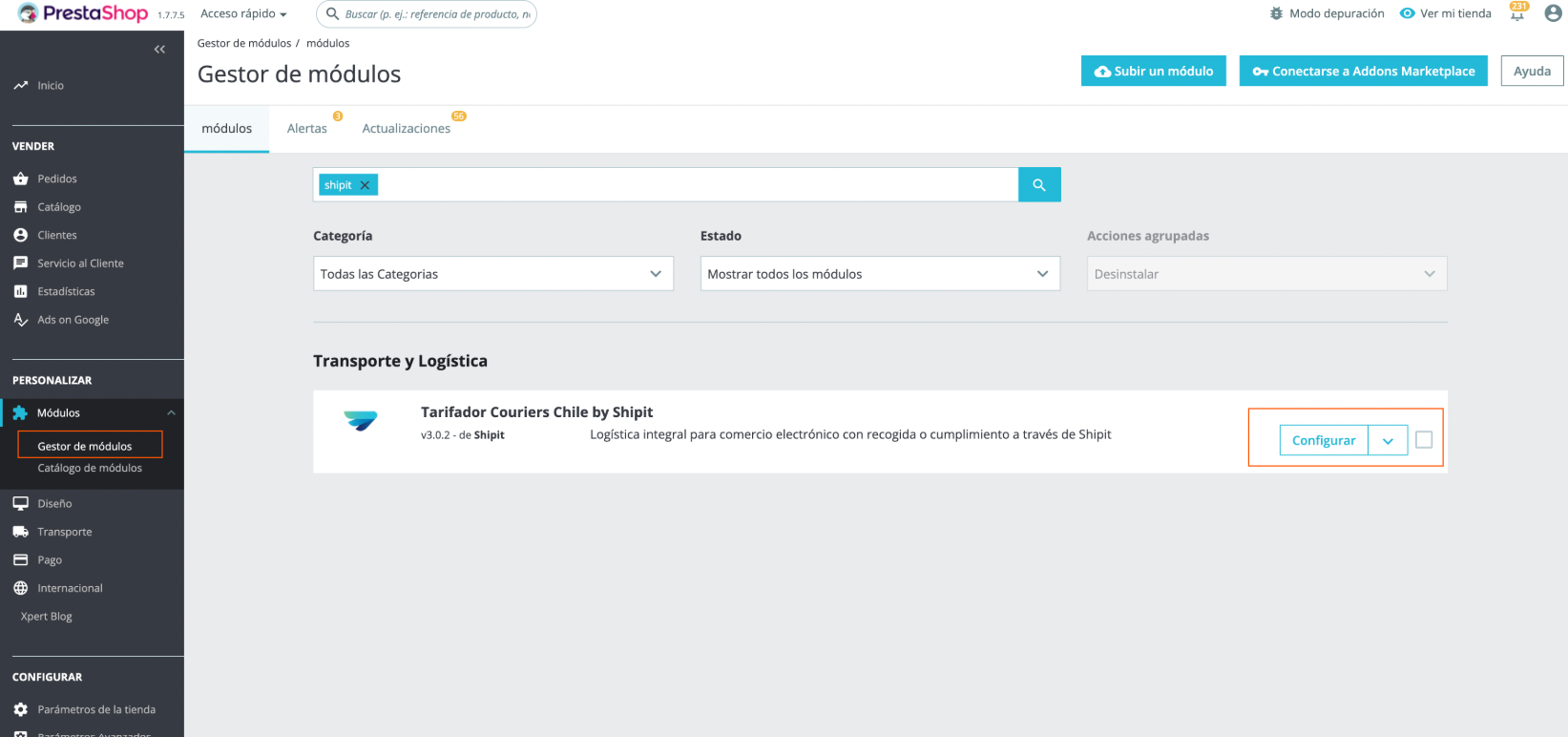Click the Internacional globe icon
This screenshot has height=737, width=1568.
tap(21, 588)
